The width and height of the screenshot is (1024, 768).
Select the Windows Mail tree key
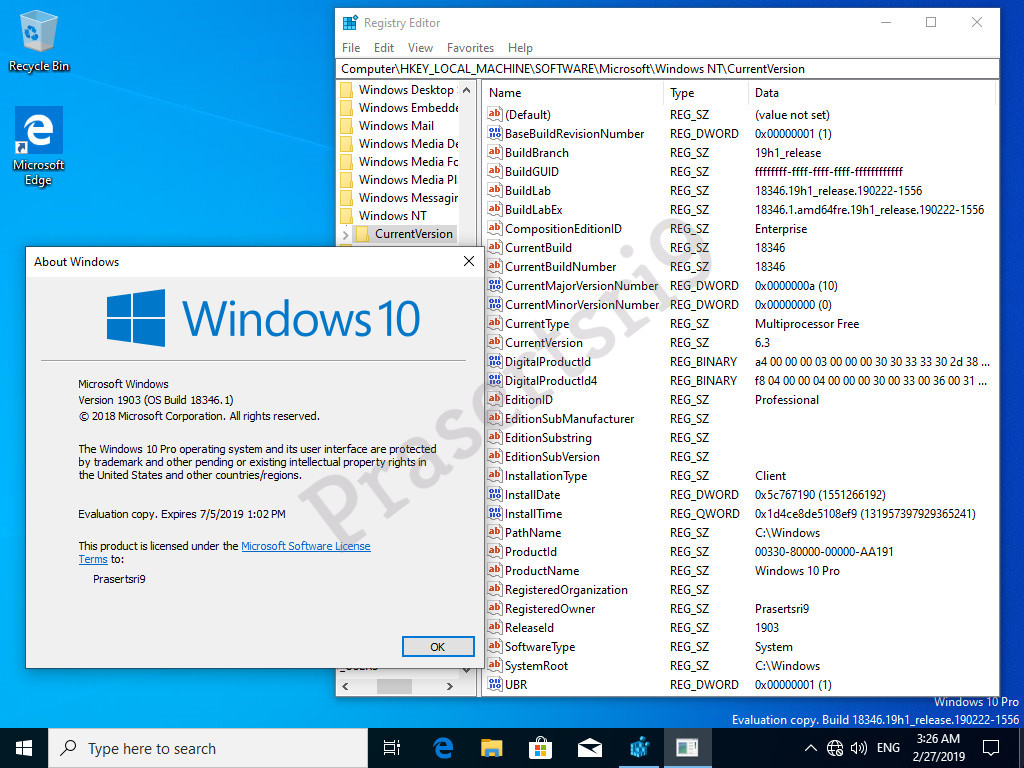(x=396, y=125)
